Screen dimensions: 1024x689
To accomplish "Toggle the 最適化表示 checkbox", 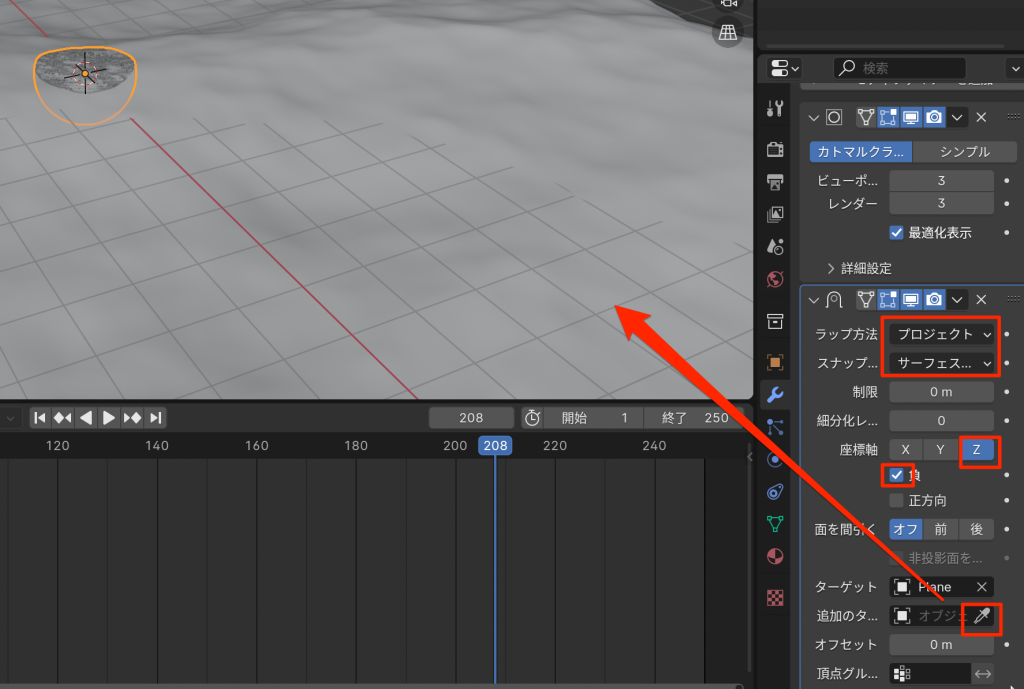I will pos(897,232).
